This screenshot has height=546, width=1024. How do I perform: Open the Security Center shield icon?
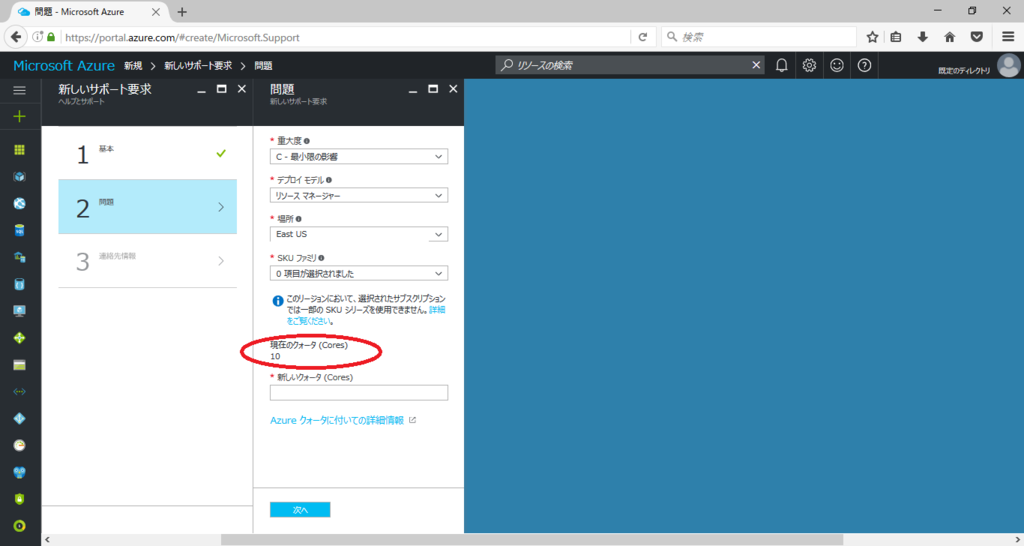(x=20, y=499)
